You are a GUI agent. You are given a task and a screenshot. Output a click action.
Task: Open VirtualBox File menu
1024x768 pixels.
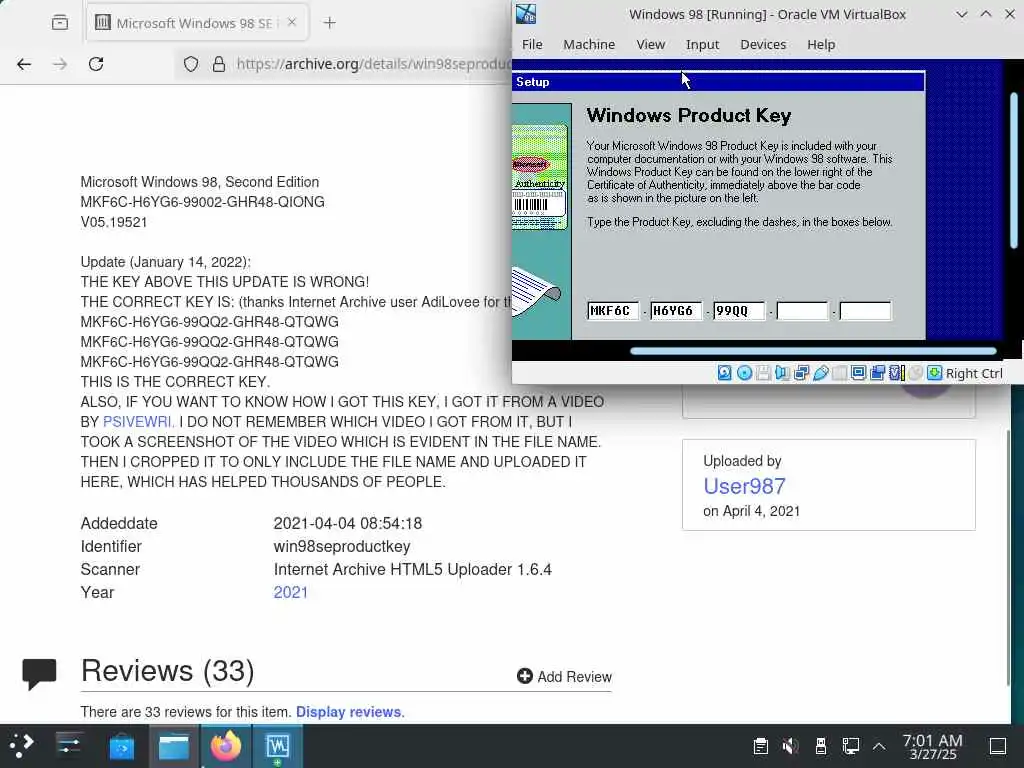532,44
